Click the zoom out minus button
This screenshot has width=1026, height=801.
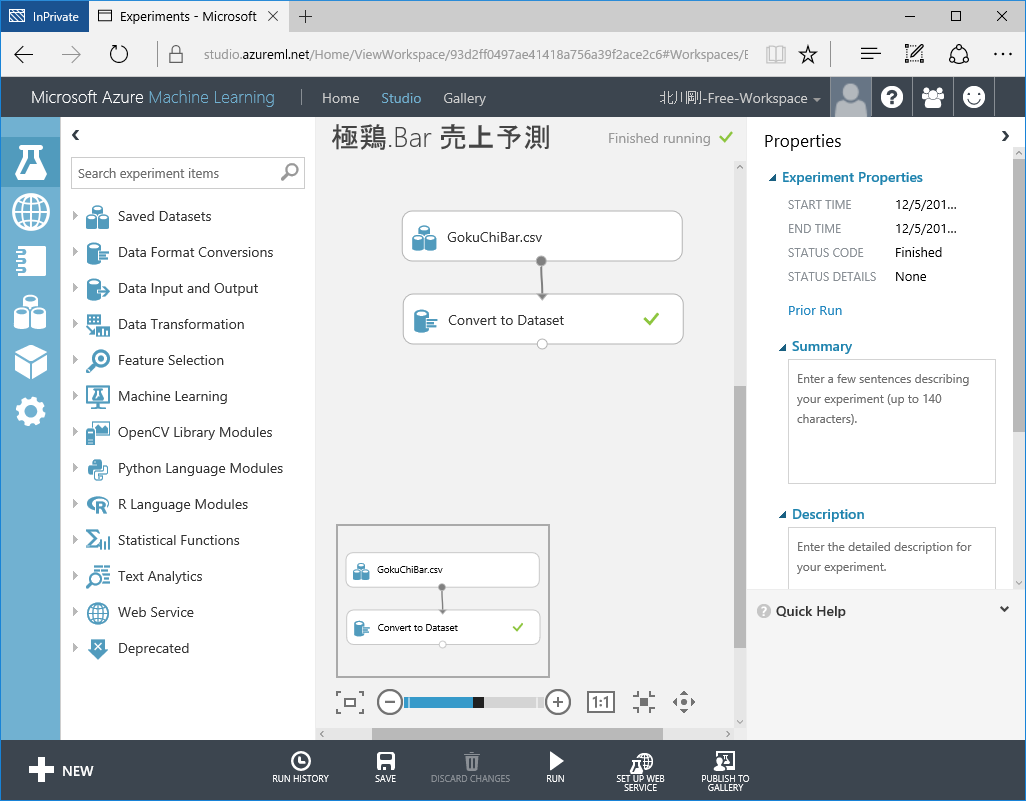(x=389, y=702)
